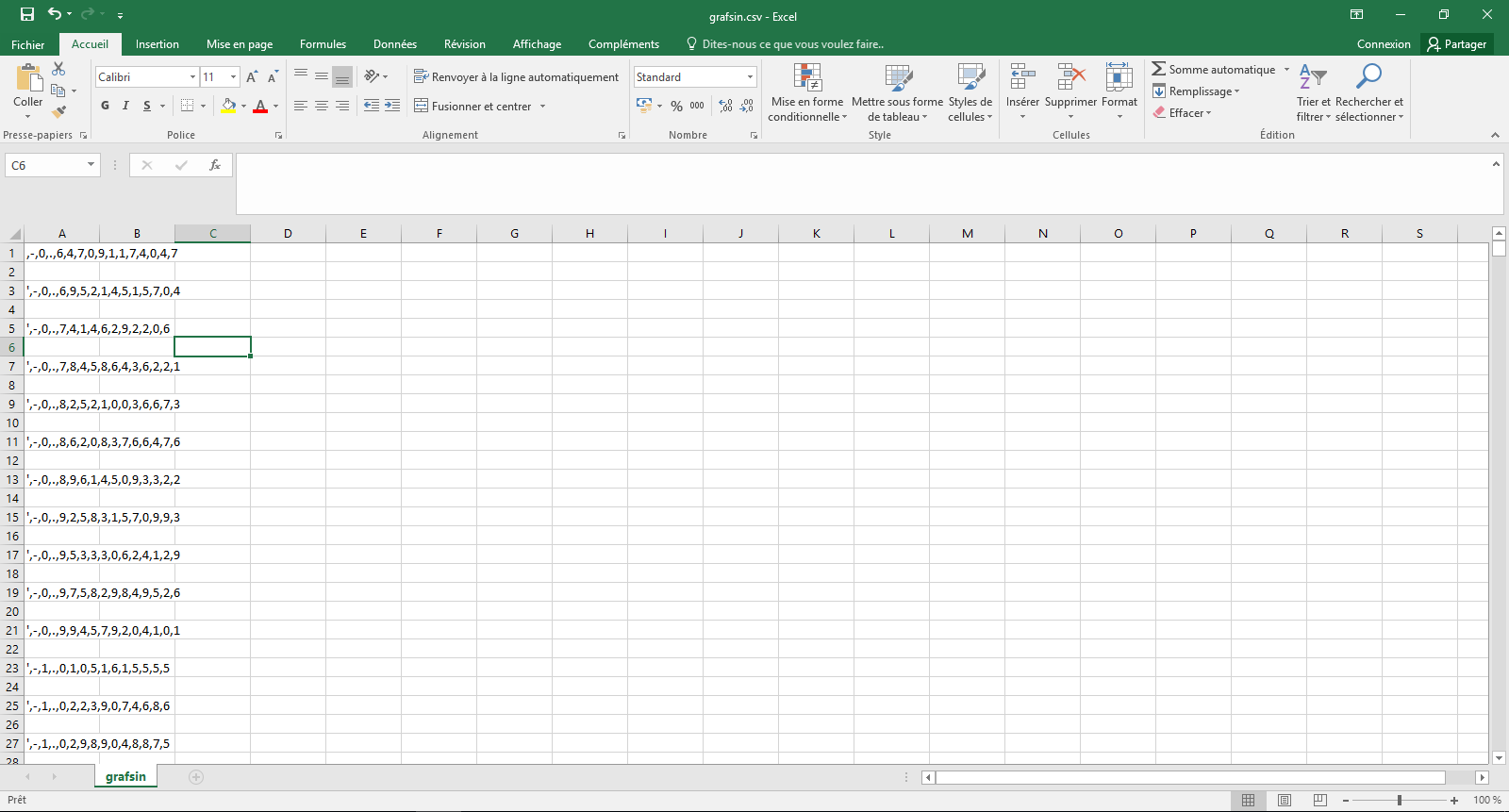1509x812 pixels.
Task: Switch to the Données tab
Action: coord(395,44)
